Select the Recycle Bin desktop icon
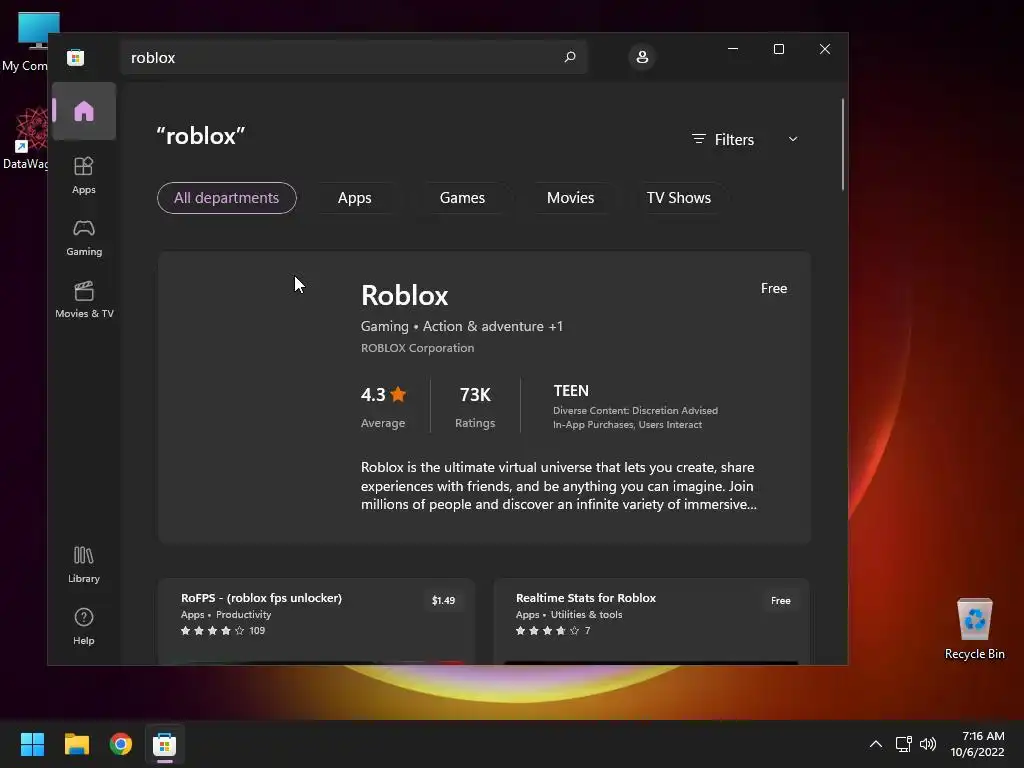Viewport: 1024px width, 768px height. pos(974,628)
